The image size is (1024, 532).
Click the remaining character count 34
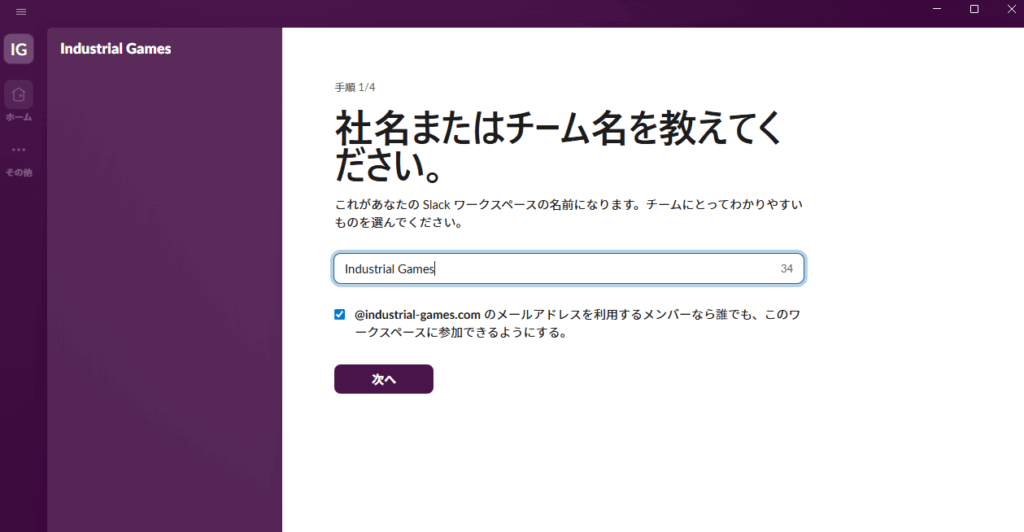click(x=786, y=269)
